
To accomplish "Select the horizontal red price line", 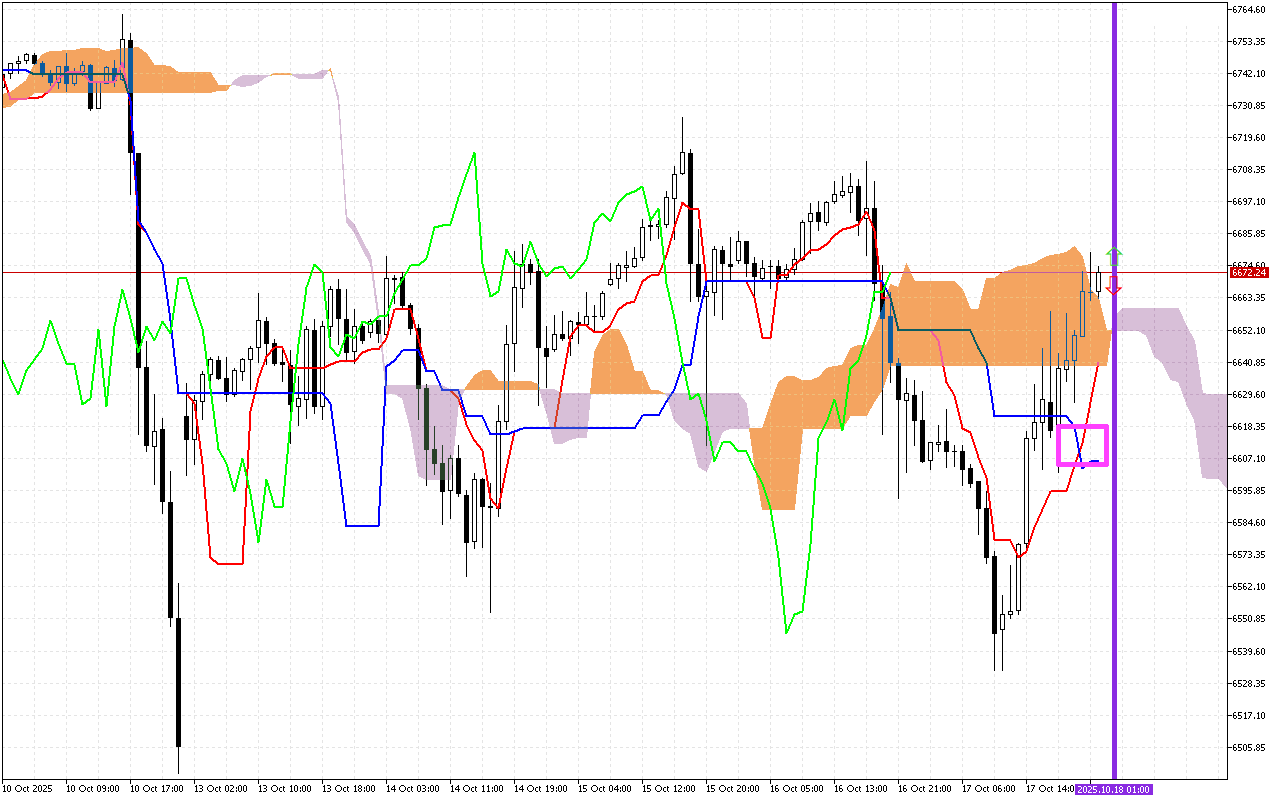I will click(600, 270).
